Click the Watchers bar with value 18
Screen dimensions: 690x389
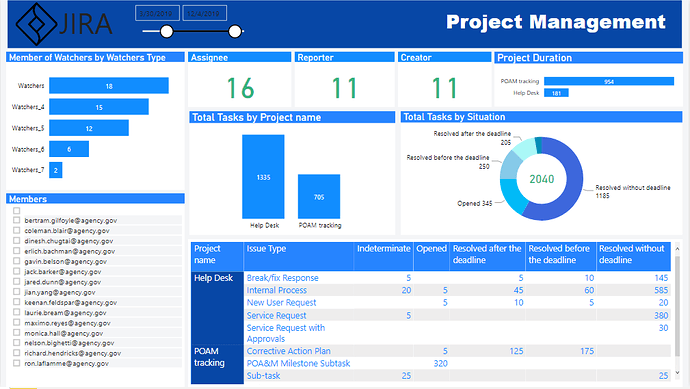pyautogui.click(x=109, y=86)
